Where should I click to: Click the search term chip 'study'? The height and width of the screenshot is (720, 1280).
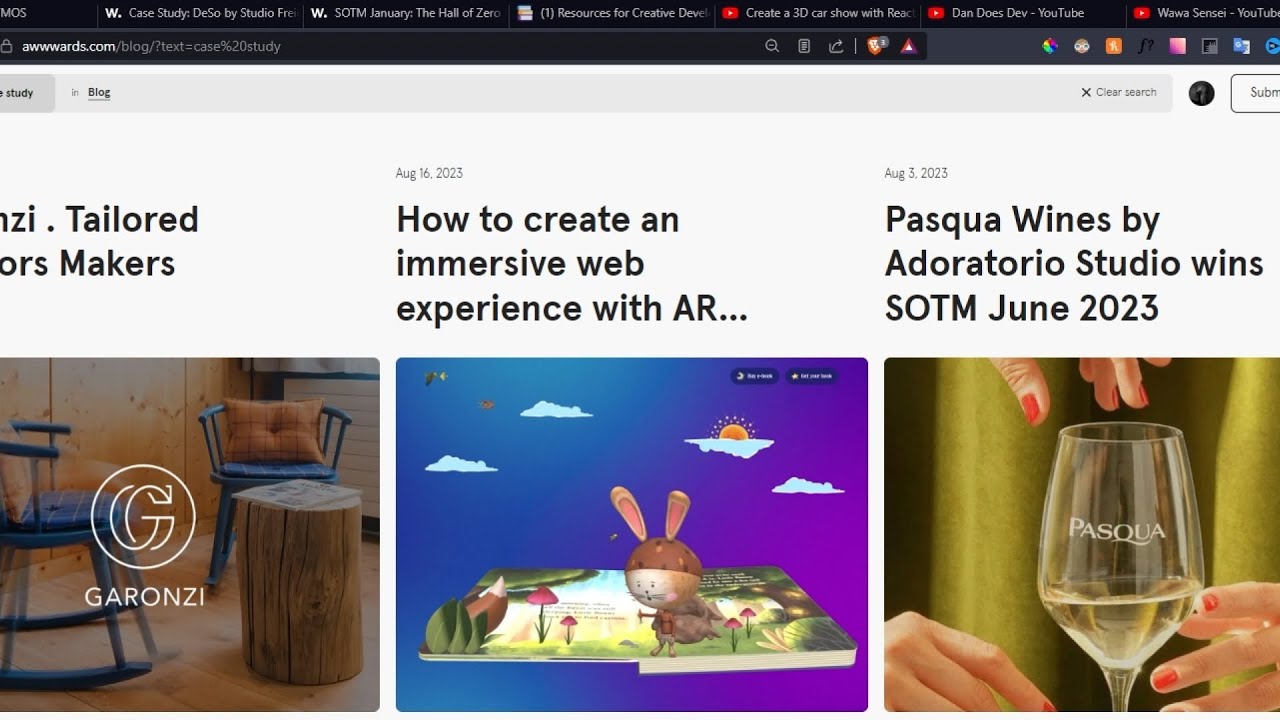[27, 93]
